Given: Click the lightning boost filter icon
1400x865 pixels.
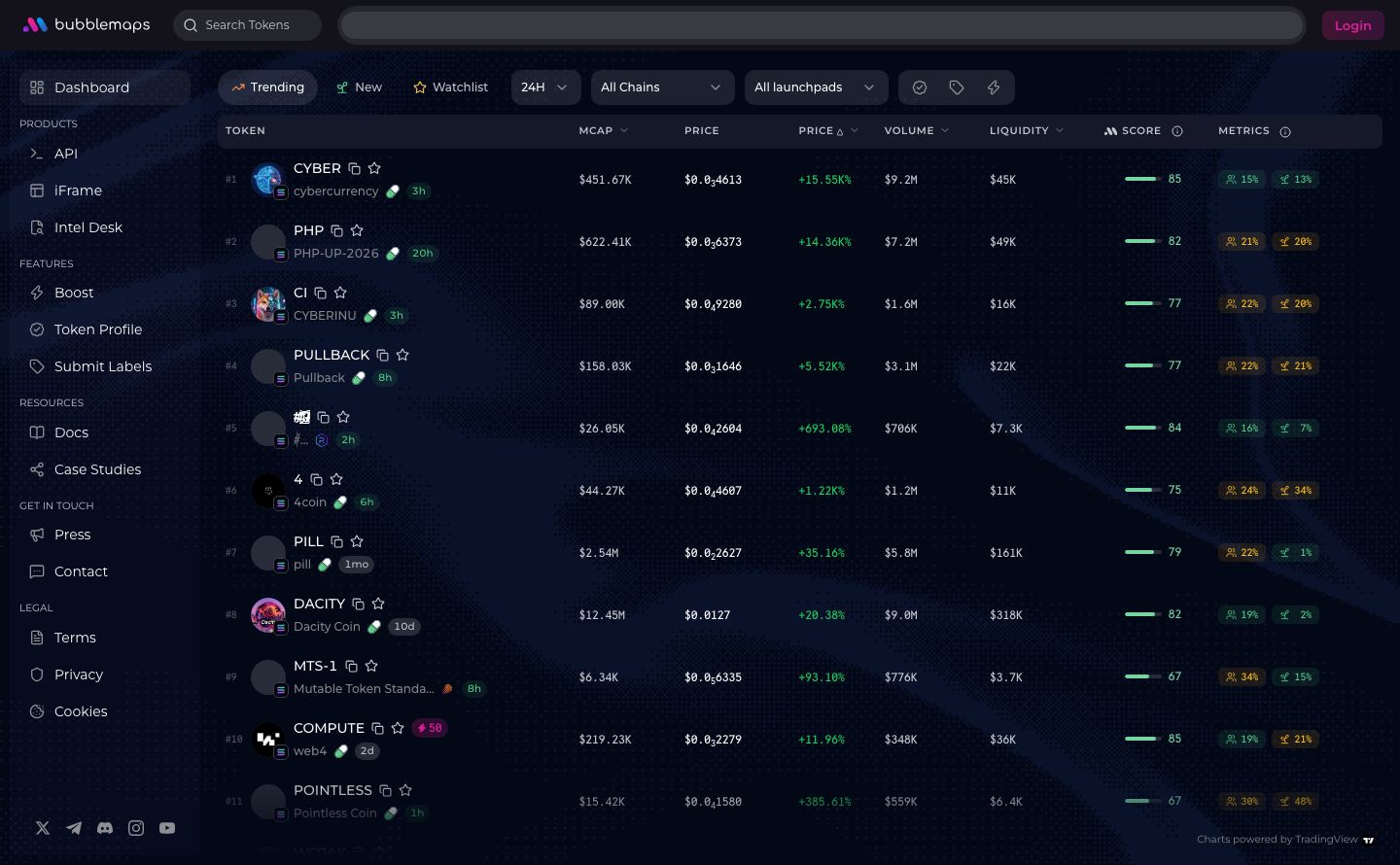Looking at the screenshot, I should click(994, 87).
